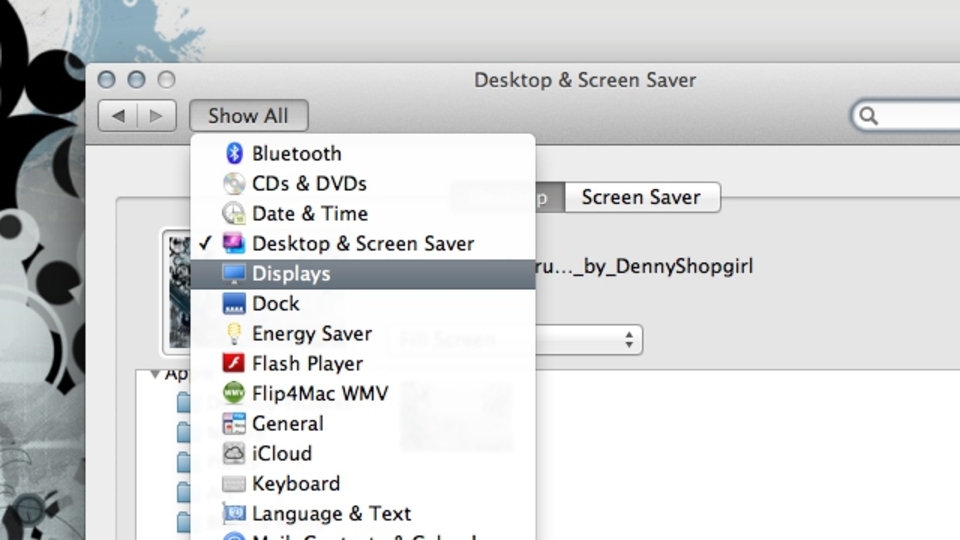Click the Dock icon in the list
960x540 pixels.
pyautogui.click(x=234, y=303)
